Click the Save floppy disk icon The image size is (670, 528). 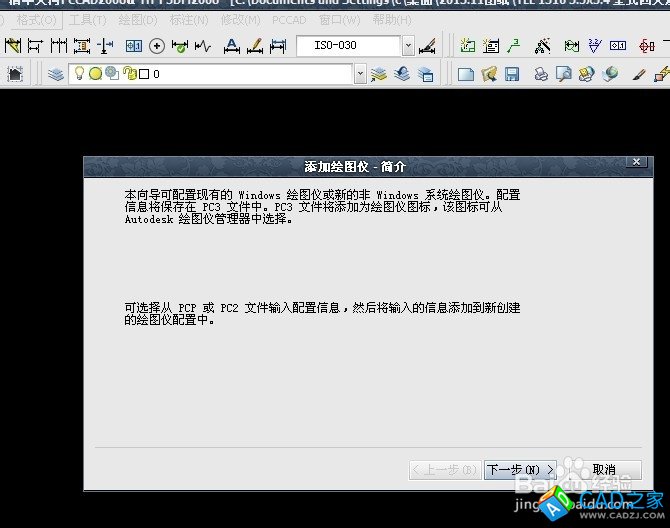pyautogui.click(x=511, y=74)
